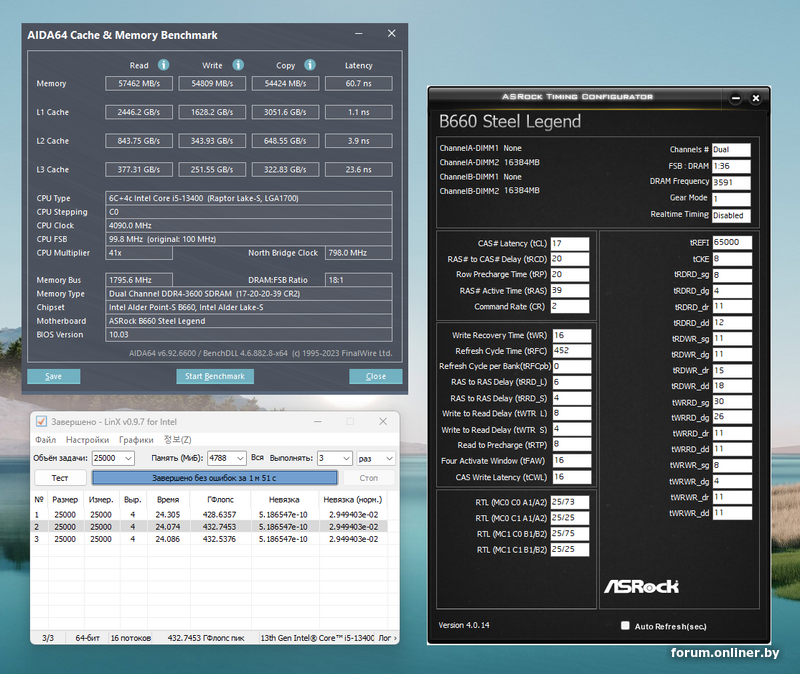The width and height of the screenshot is (800, 674).
Task: Click the tWRRD_sg value field
Action: 732,402
